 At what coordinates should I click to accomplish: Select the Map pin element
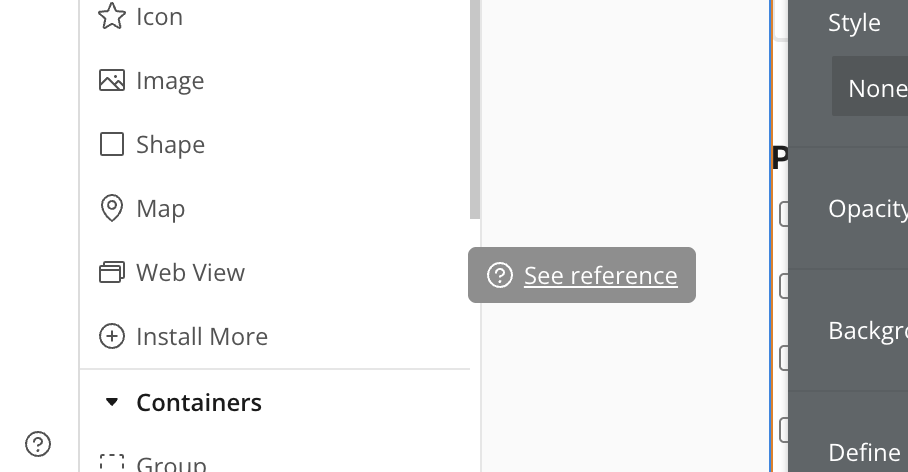(x=112, y=208)
